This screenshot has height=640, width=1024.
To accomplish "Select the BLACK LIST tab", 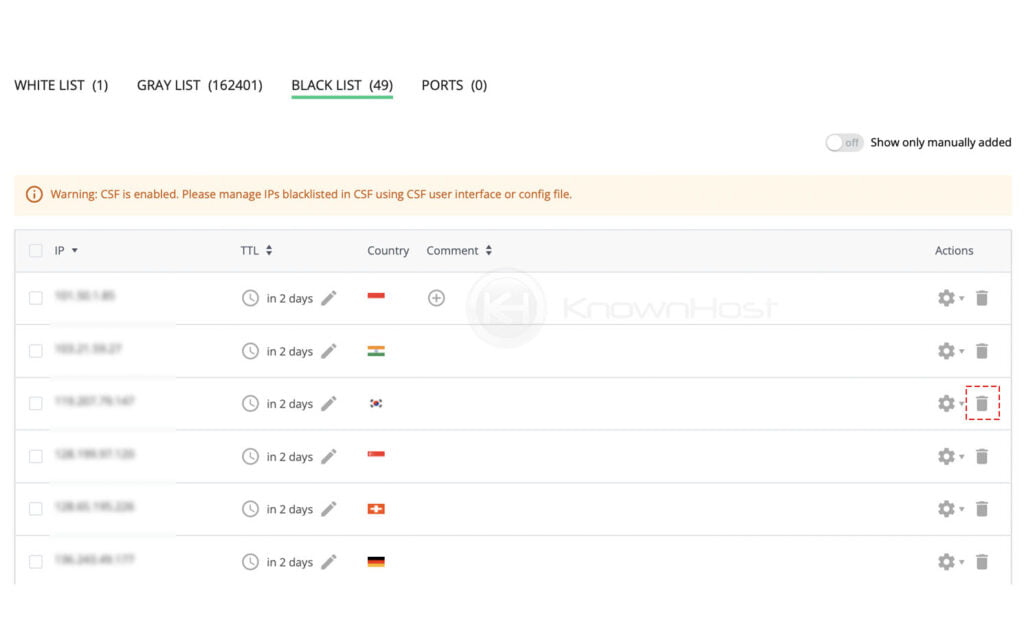I will click(342, 86).
